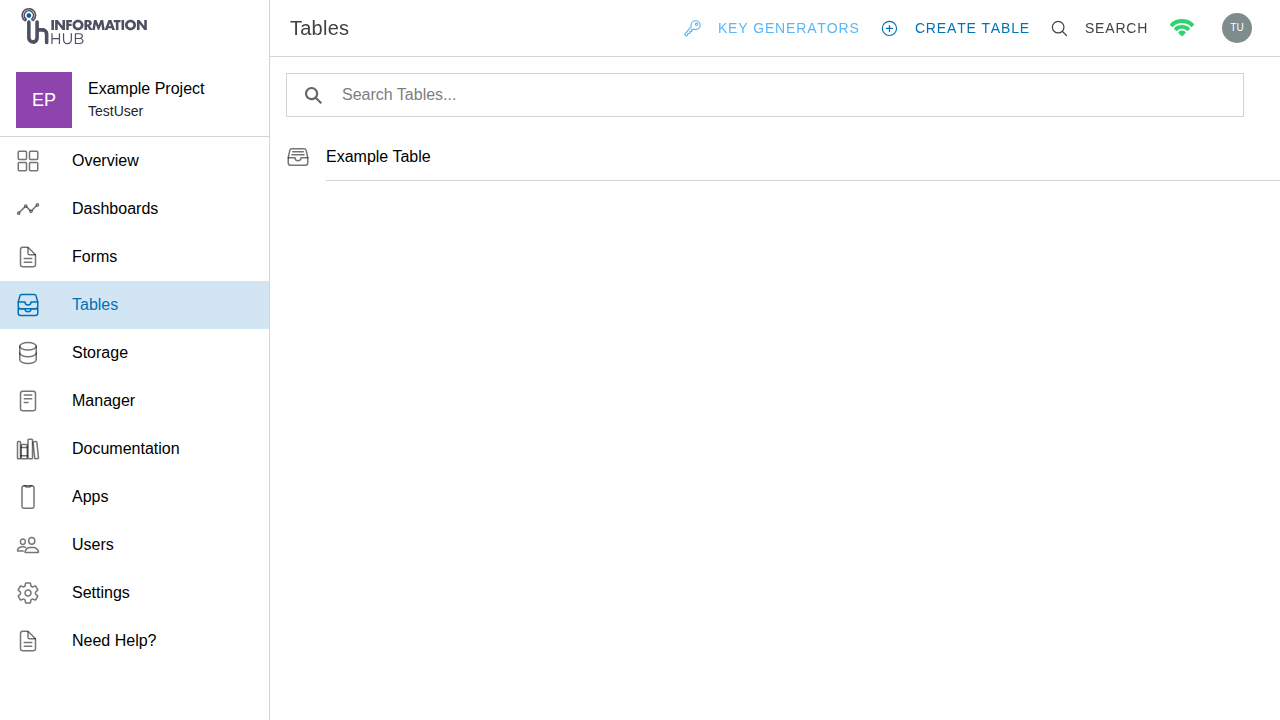Select the Tables label in the sidebar
This screenshot has width=1280, height=720.
95,305
